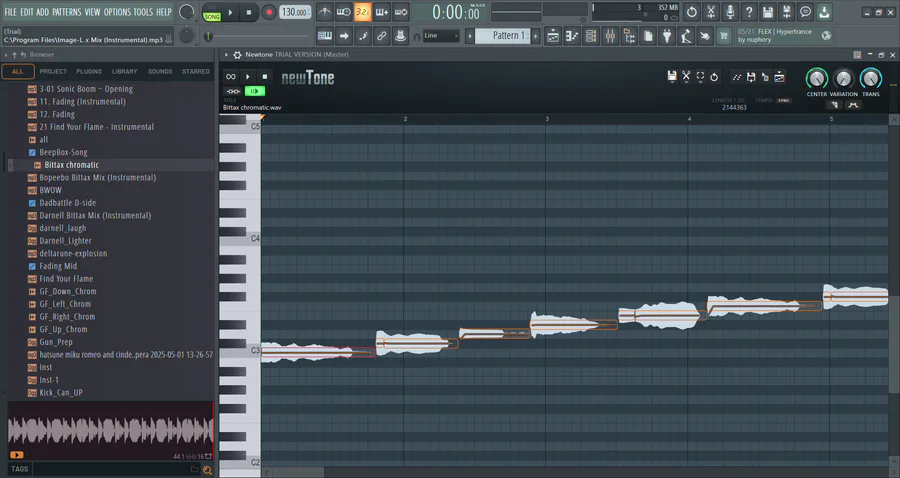Toggle the overdub blend recording icon

coord(381,11)
